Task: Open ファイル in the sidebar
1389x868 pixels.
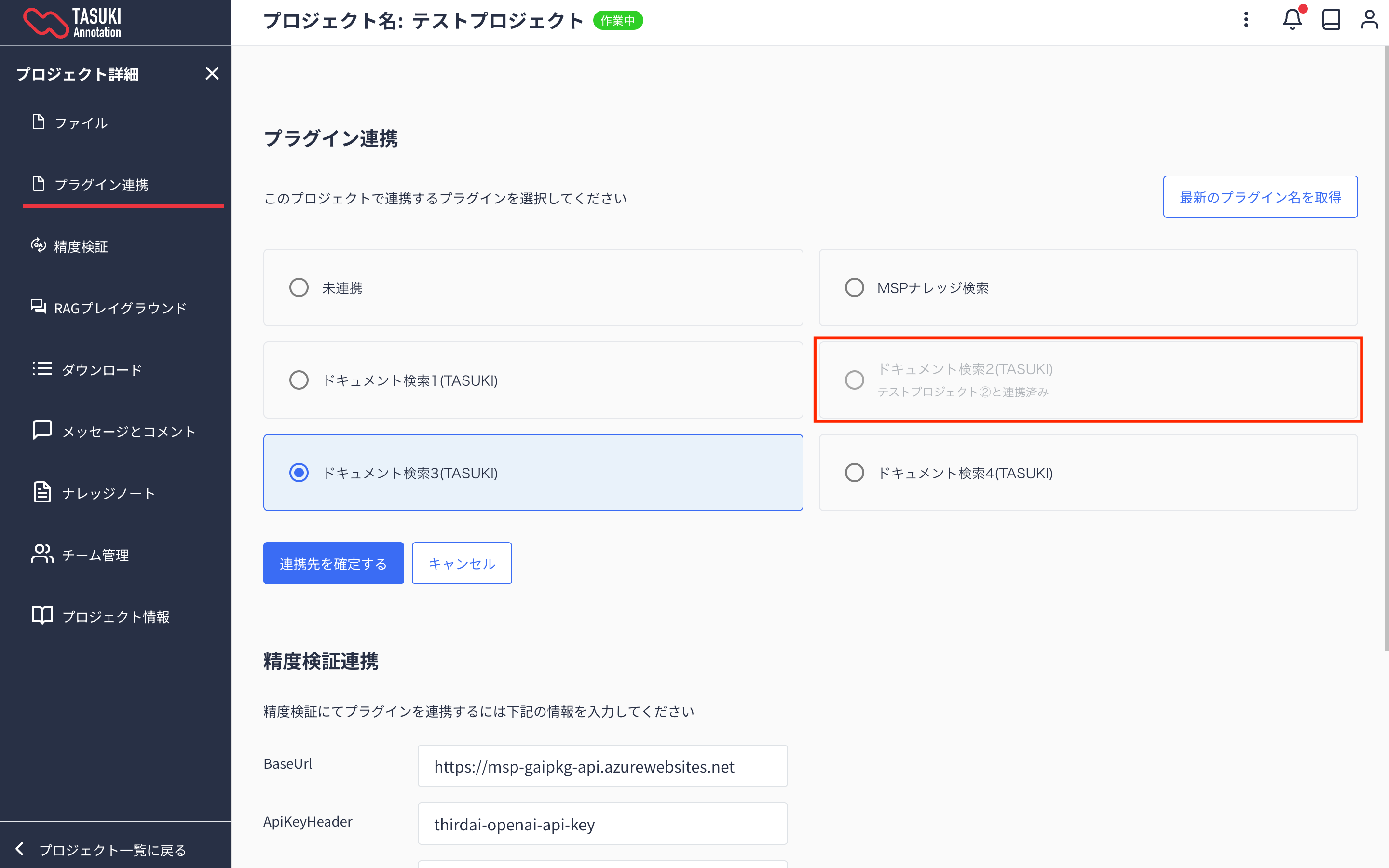Action: tap(81, 123)
